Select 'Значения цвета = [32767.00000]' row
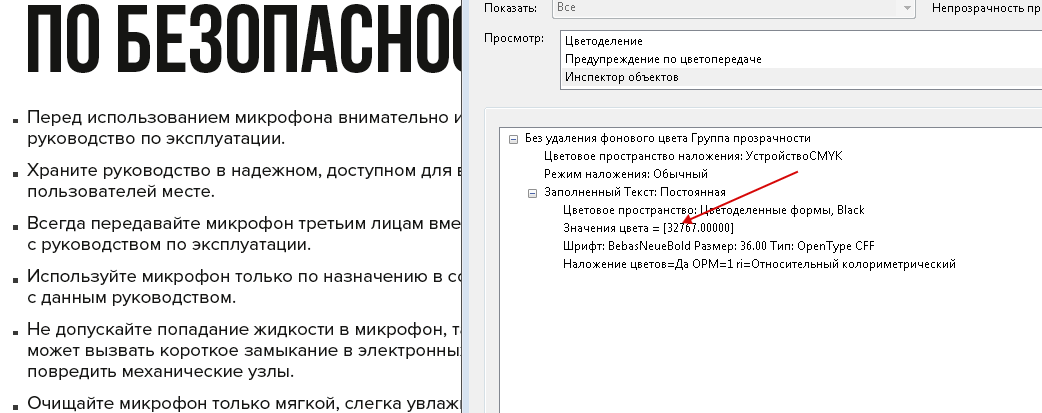Viewport: 1042px width, 413px height. [648, 228]
